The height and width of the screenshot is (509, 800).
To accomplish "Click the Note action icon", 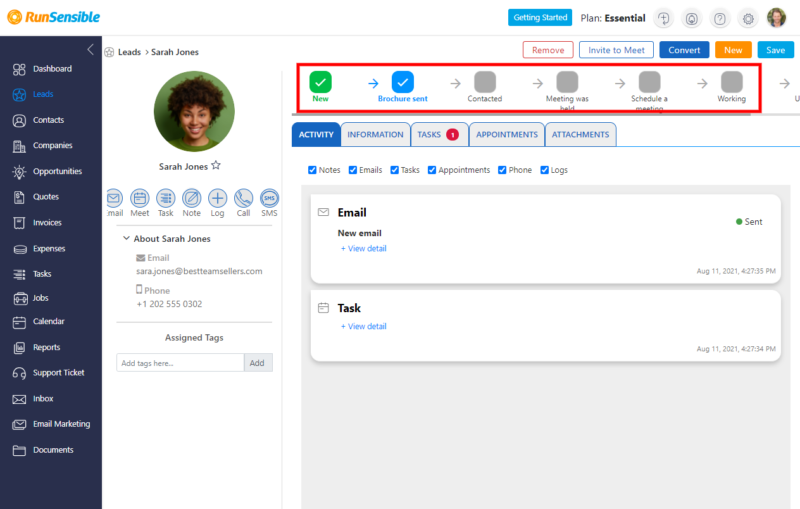I will [x=192, y=198].
